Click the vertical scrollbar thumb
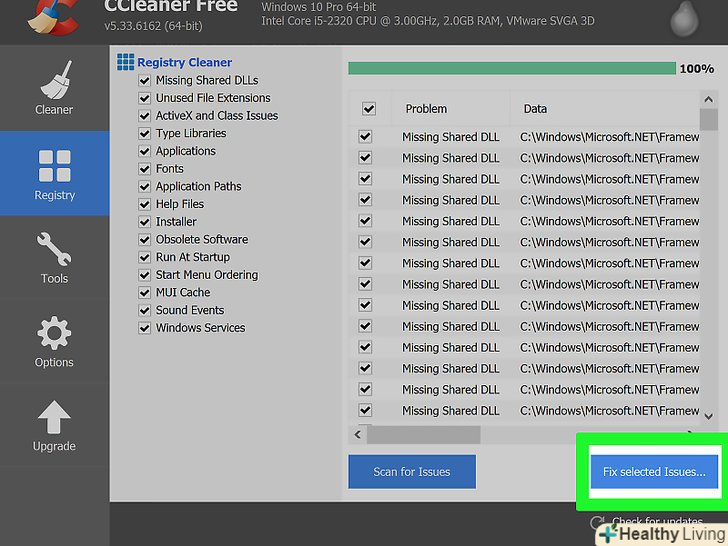Screen dimensions: 728x546 point(708,120)
